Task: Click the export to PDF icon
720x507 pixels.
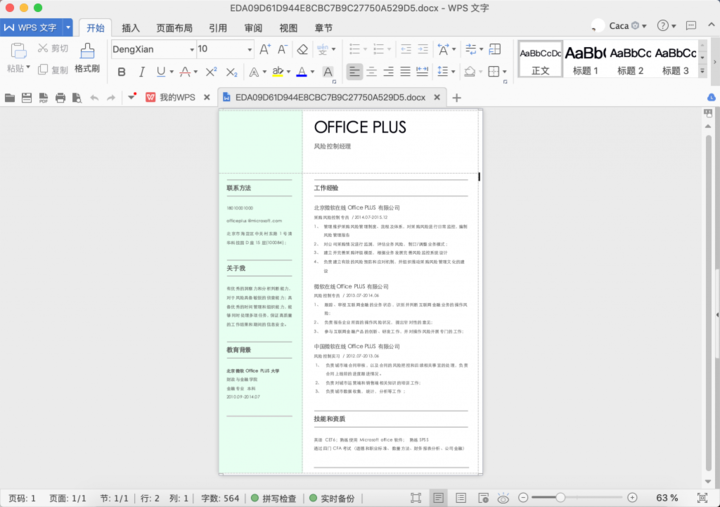Action: coord(43,97)
